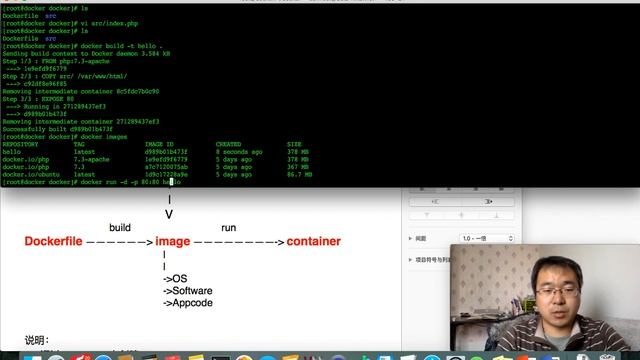The height and width of the screenshot is (360, 640).
Task: Align text to middle vertically
Action: click(462, 215)
